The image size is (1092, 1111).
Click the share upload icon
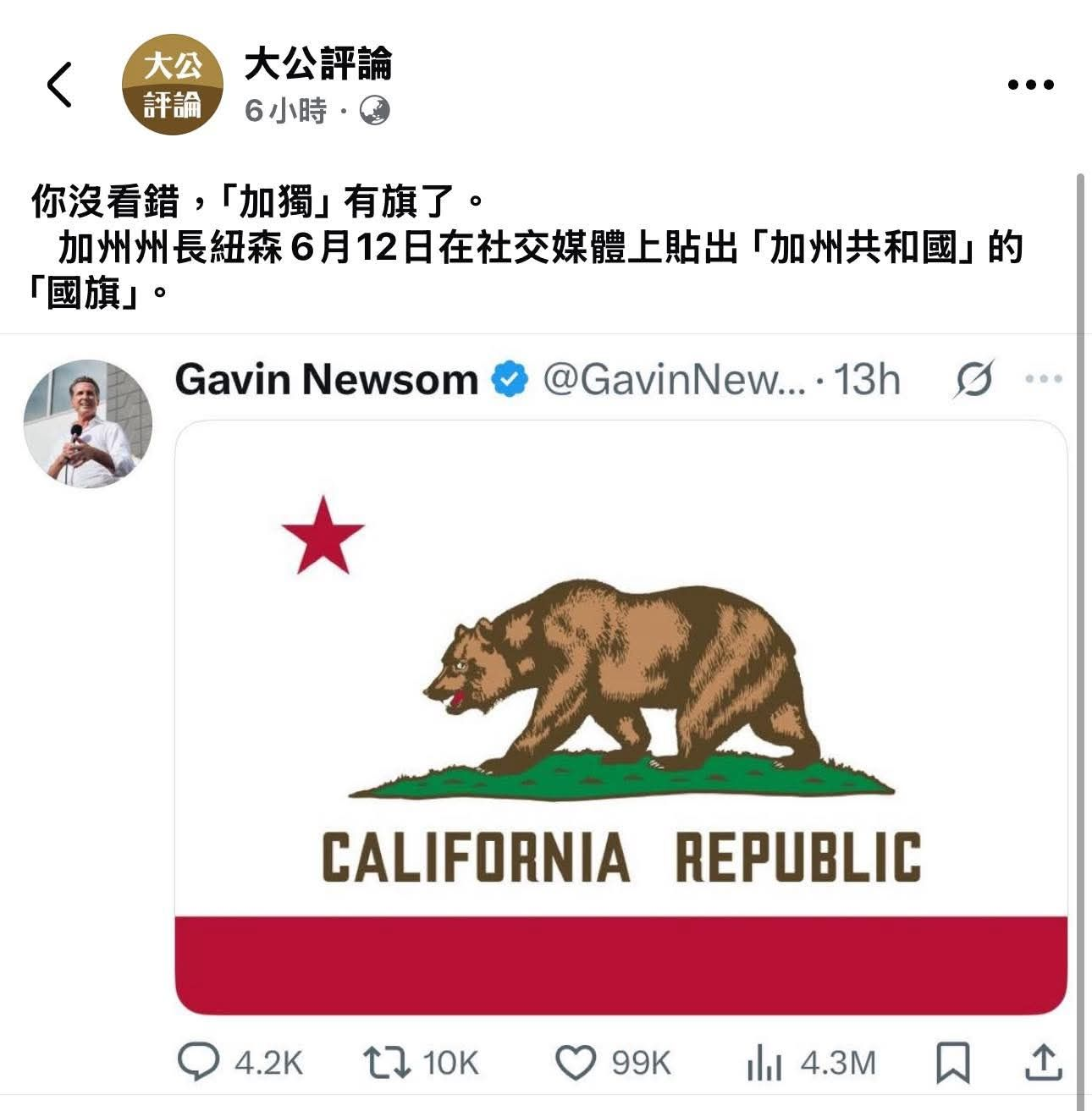[1043, 1062]
